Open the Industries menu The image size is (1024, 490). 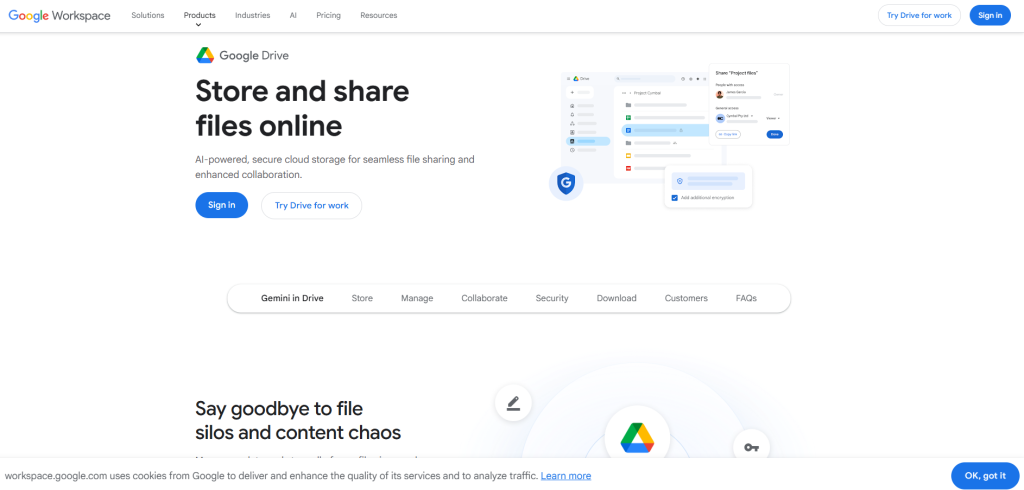pyautogui.click(x=253, y=16)
